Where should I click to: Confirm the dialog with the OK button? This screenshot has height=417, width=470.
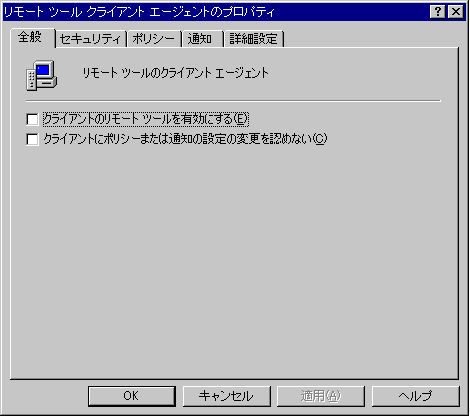click(132, 396)
